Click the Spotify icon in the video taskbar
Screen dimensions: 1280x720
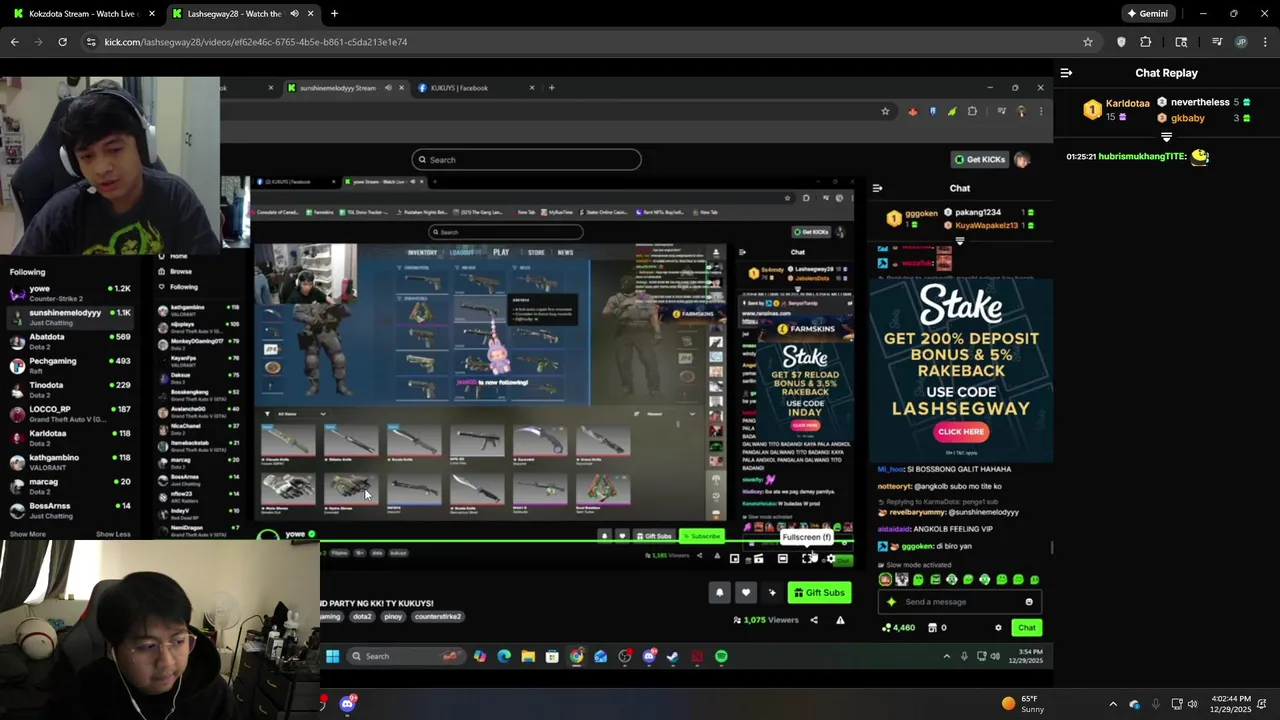click(721, 657)
